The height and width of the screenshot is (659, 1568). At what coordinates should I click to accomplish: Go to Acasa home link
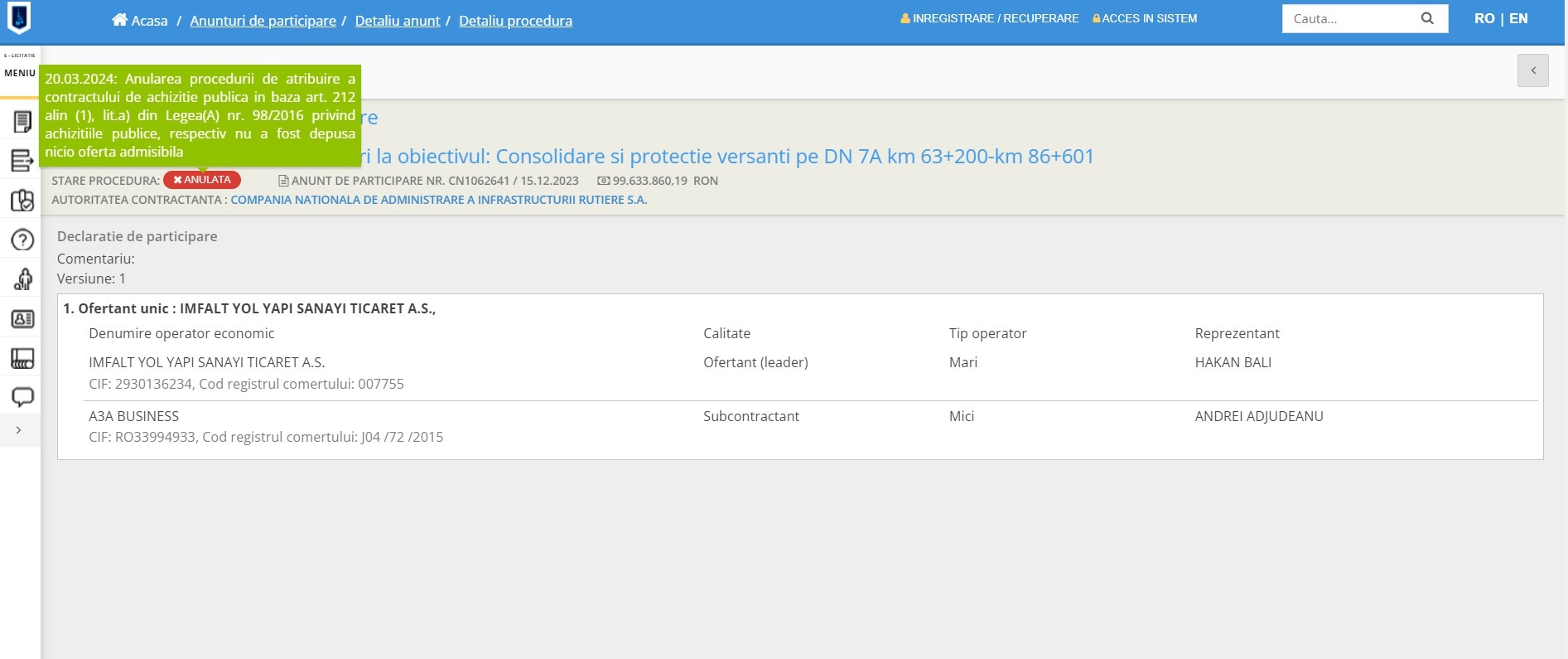[x=149, y=21]
